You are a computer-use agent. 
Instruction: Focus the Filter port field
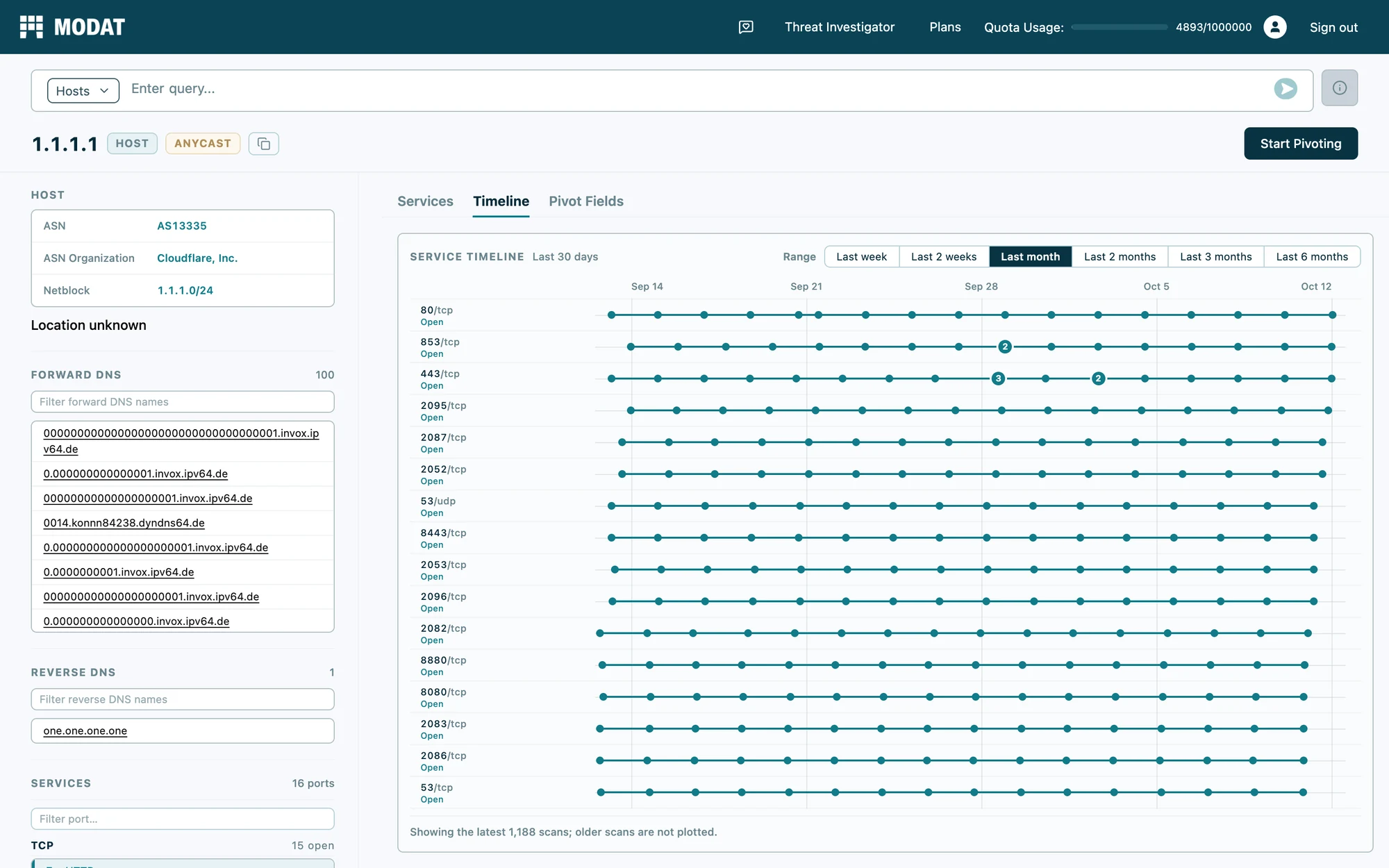[x=183, y=819]
